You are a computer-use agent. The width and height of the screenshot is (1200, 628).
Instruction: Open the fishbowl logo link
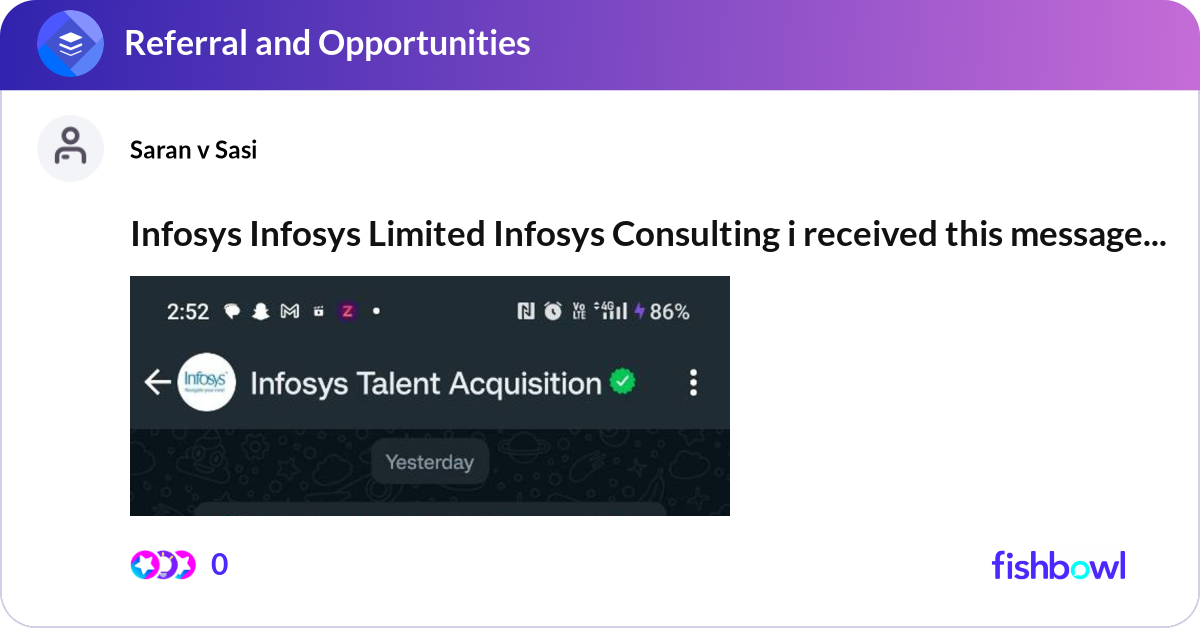click(x=1058, y=566)
